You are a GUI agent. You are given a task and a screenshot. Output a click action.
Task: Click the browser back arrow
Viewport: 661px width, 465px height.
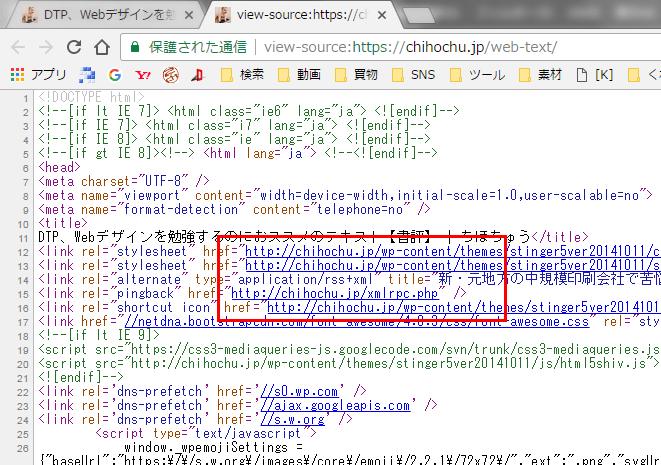pyautogui.click(x=19, y=47)
